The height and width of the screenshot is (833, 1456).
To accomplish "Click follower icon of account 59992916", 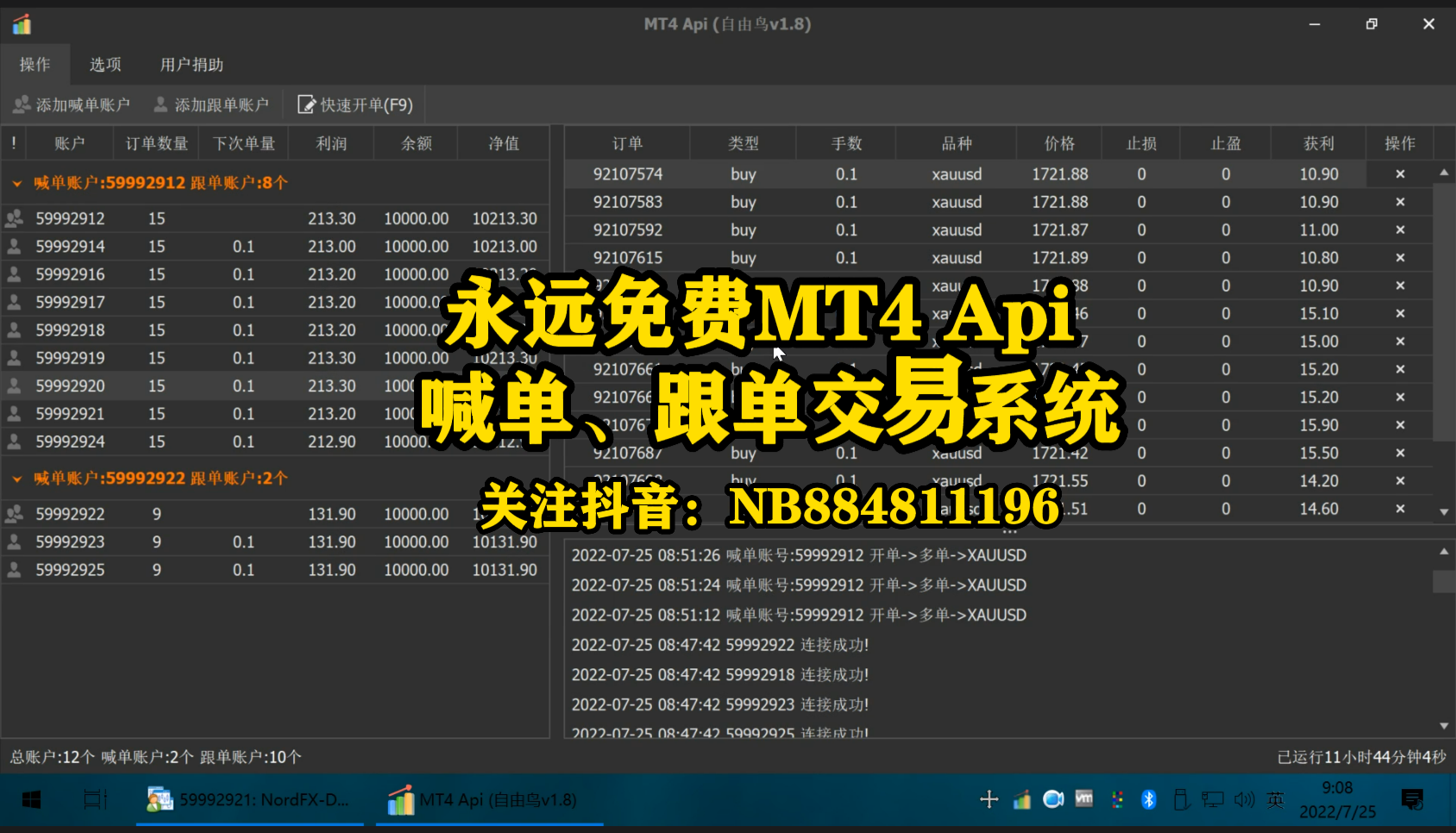I will coord(14,274).
